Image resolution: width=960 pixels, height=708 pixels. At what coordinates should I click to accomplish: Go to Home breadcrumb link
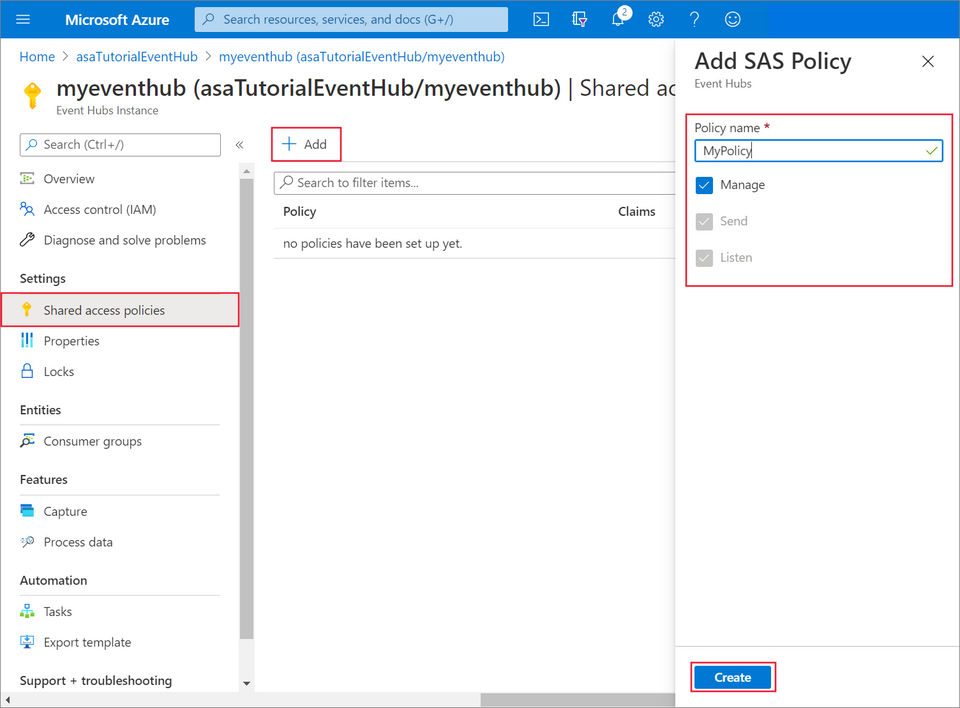click(37, 56)
